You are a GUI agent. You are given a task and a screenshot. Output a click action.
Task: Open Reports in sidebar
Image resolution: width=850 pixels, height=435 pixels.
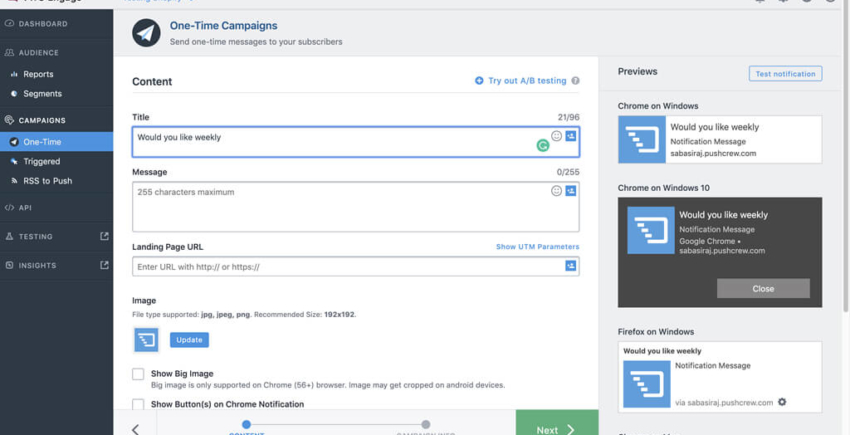click(x=38, y=74)
